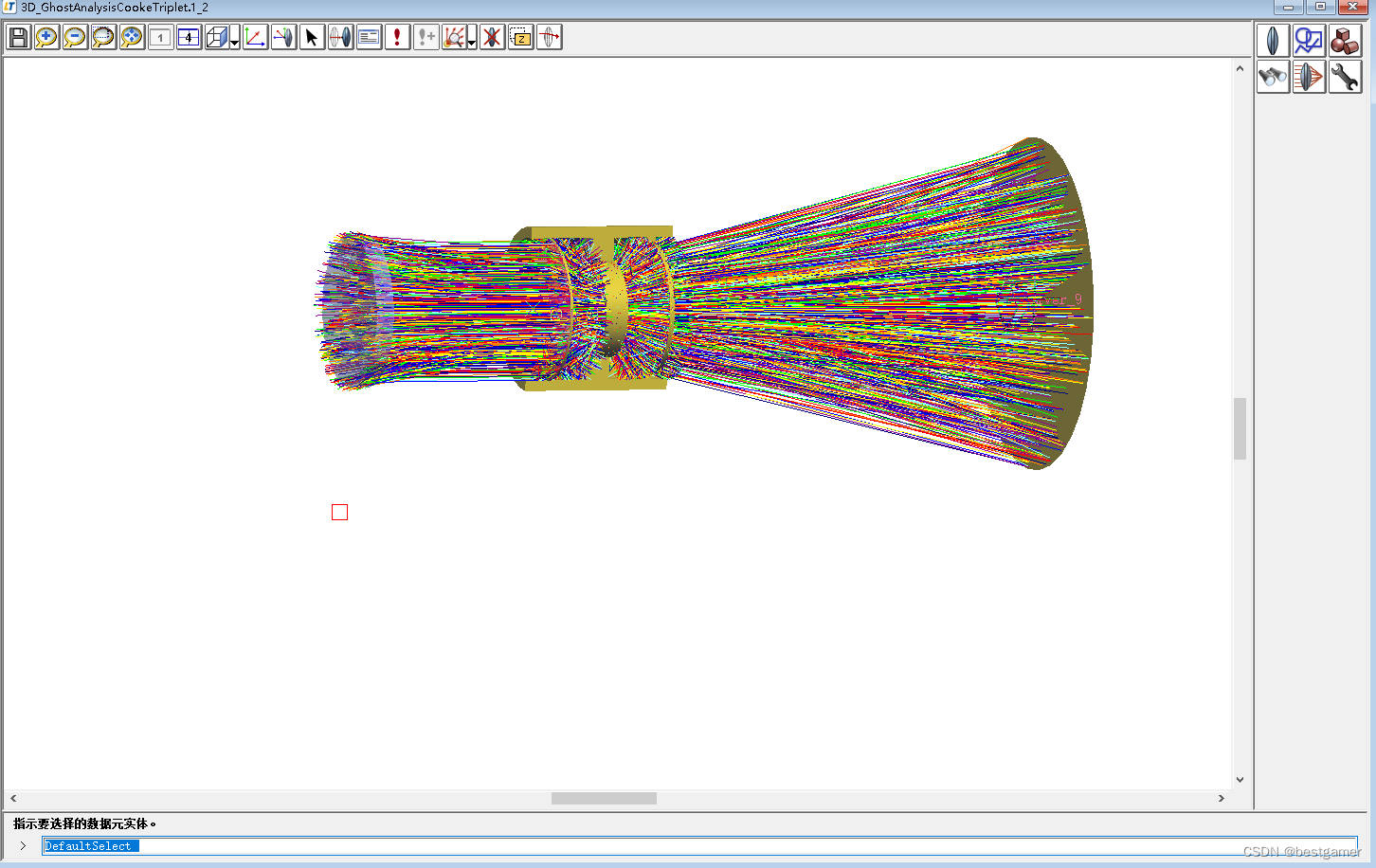The width and height of the screenshot is (1376, 868).
Task: Click the coordinate axes orientation icon
Action: 254,37
